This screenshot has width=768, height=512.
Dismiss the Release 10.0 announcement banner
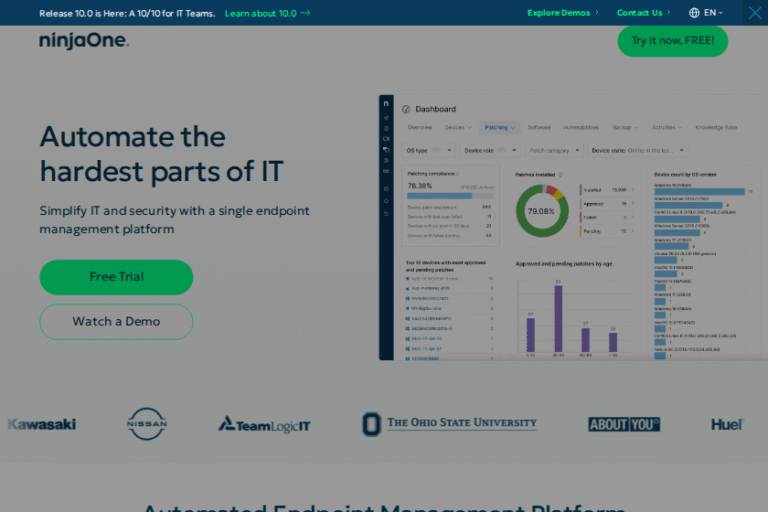coord(755,13)
